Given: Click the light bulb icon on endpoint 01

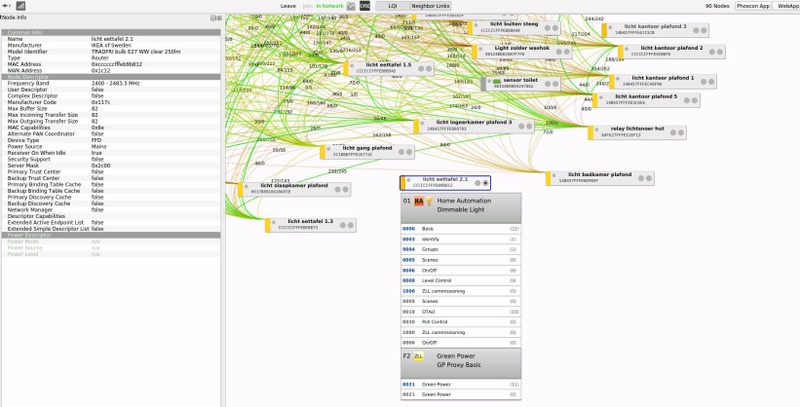Looking at the screenshot, I should click(x=429, y=201).
